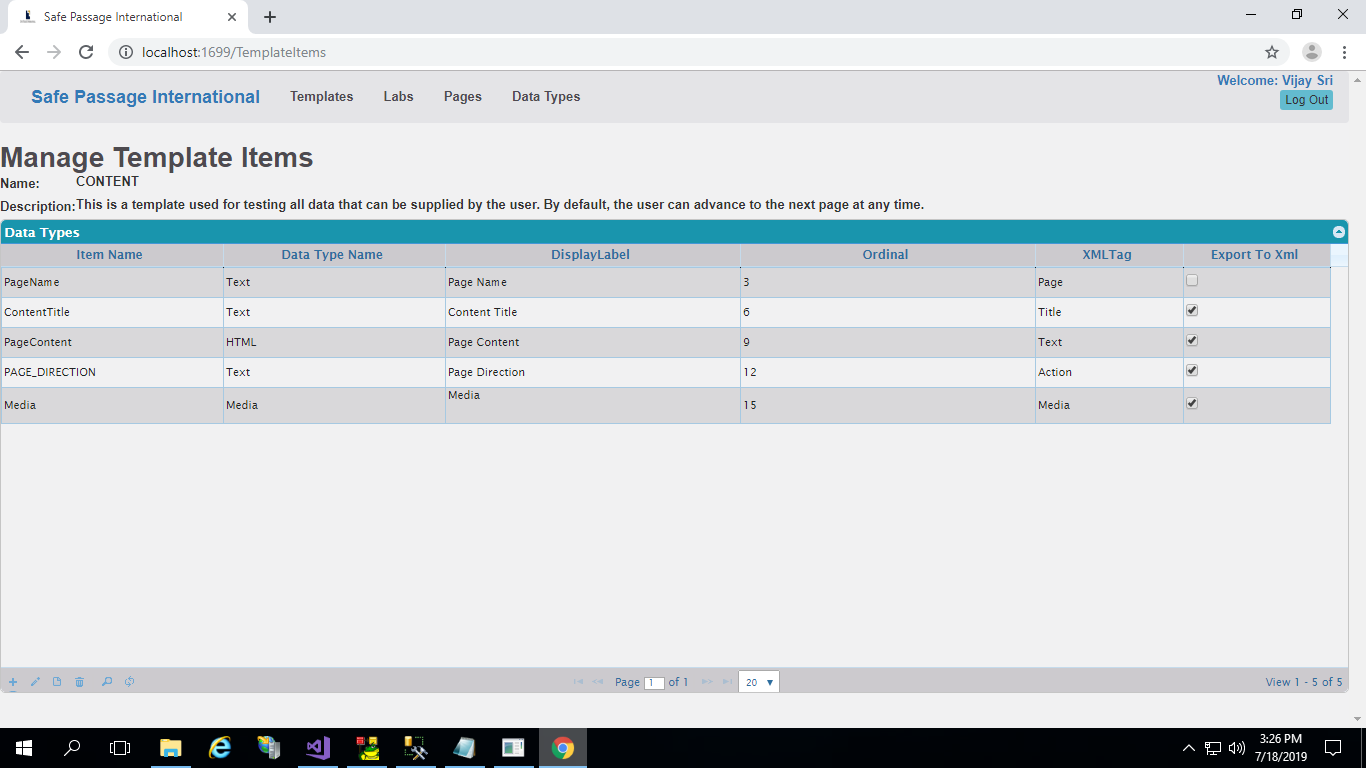Open the Windows Start menu
This screenshot has width=1366, height=768.
[24, 748]
